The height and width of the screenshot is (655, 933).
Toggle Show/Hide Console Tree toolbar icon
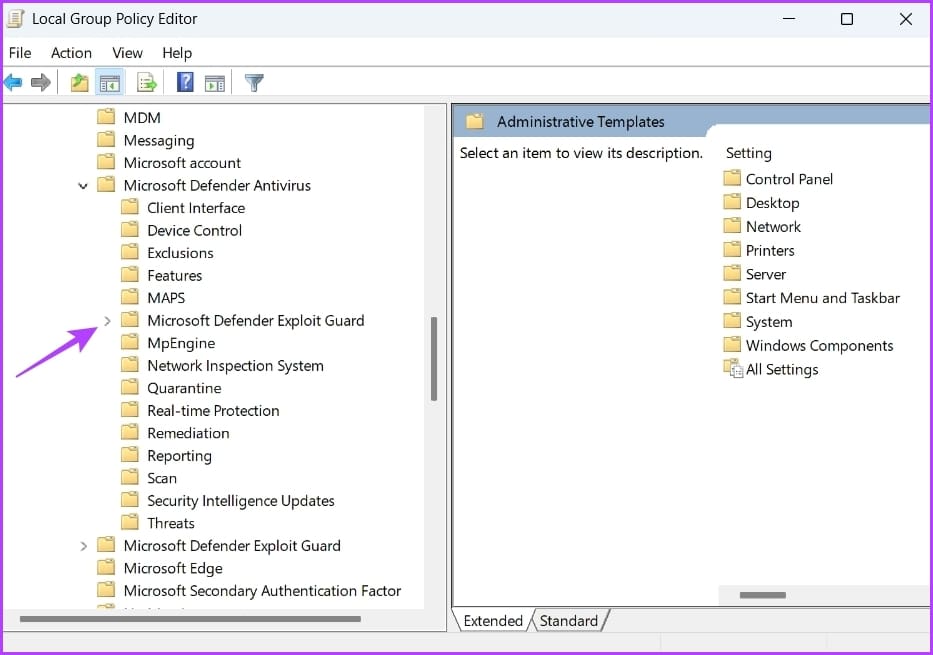click(109, 83)
